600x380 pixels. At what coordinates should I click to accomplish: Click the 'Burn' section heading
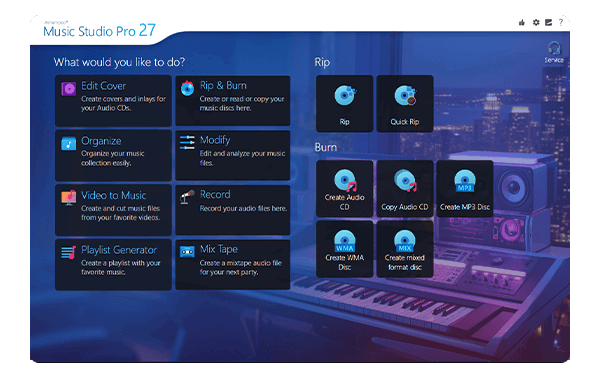tap(326, 147)
